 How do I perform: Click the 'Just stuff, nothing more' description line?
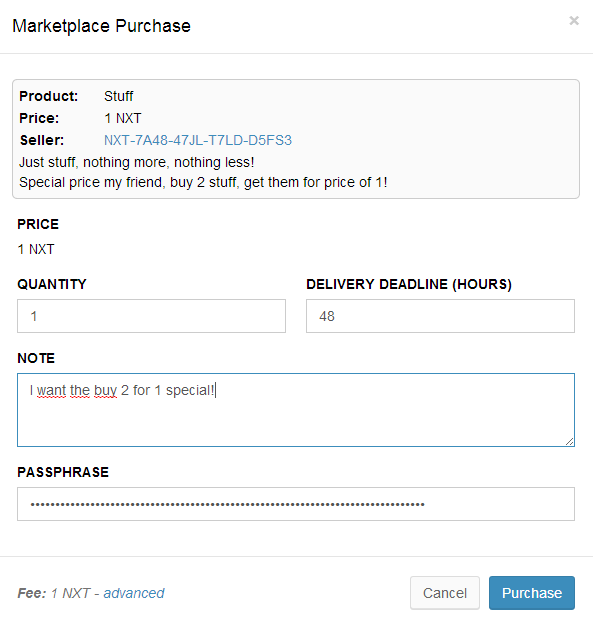(x=137, y=162)
